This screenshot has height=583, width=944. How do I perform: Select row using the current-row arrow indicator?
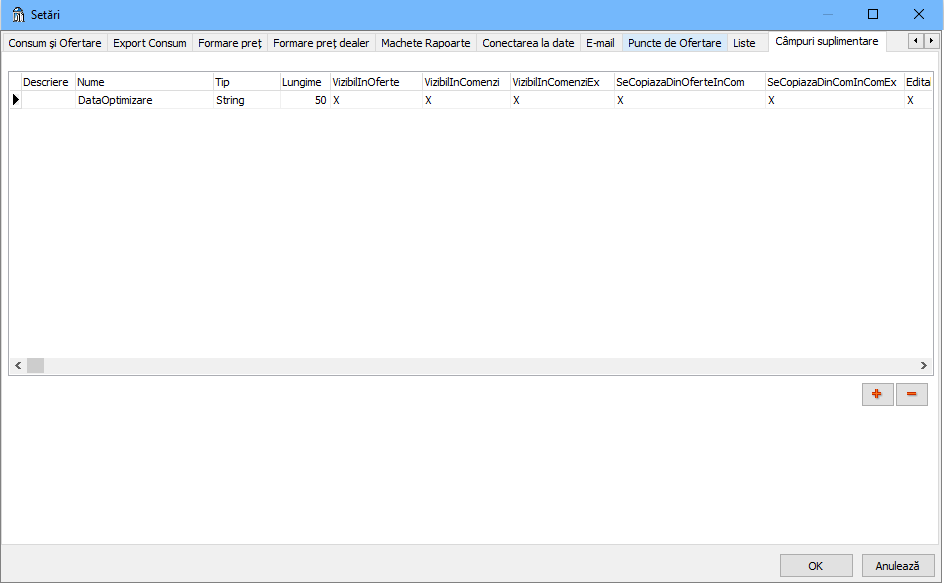[15, 100]
